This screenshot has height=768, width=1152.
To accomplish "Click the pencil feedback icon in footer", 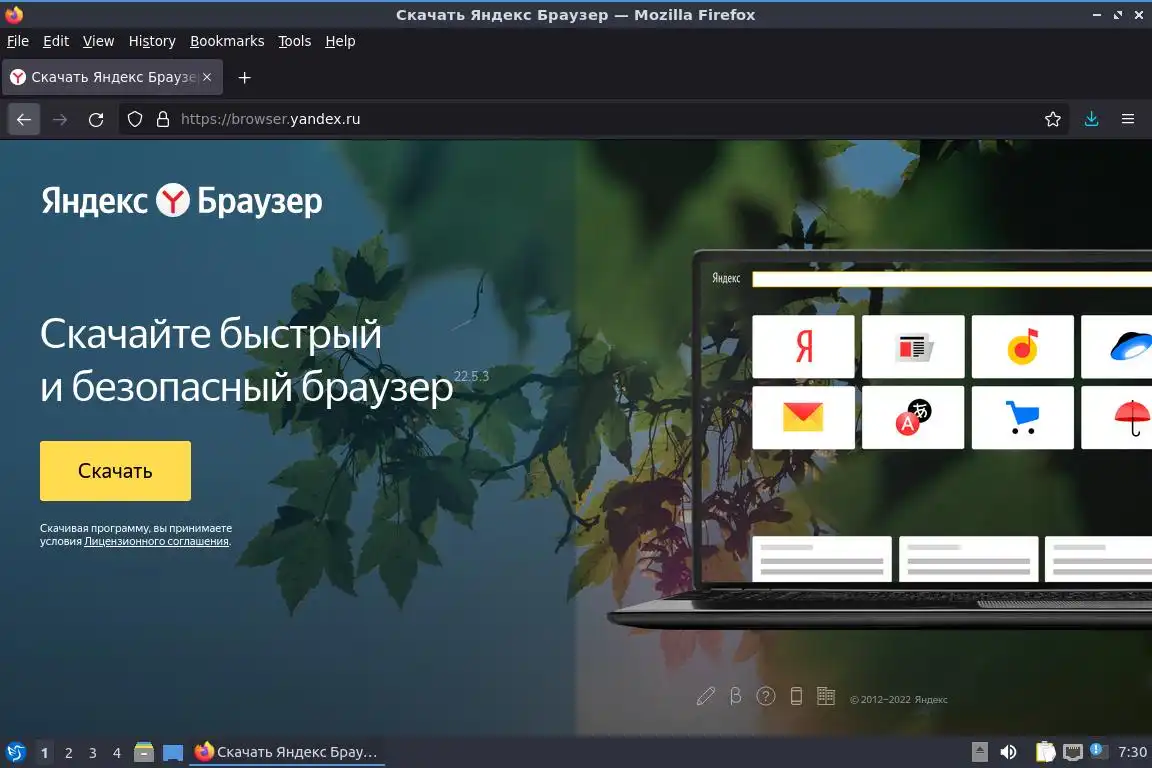I will pos(705,696).
